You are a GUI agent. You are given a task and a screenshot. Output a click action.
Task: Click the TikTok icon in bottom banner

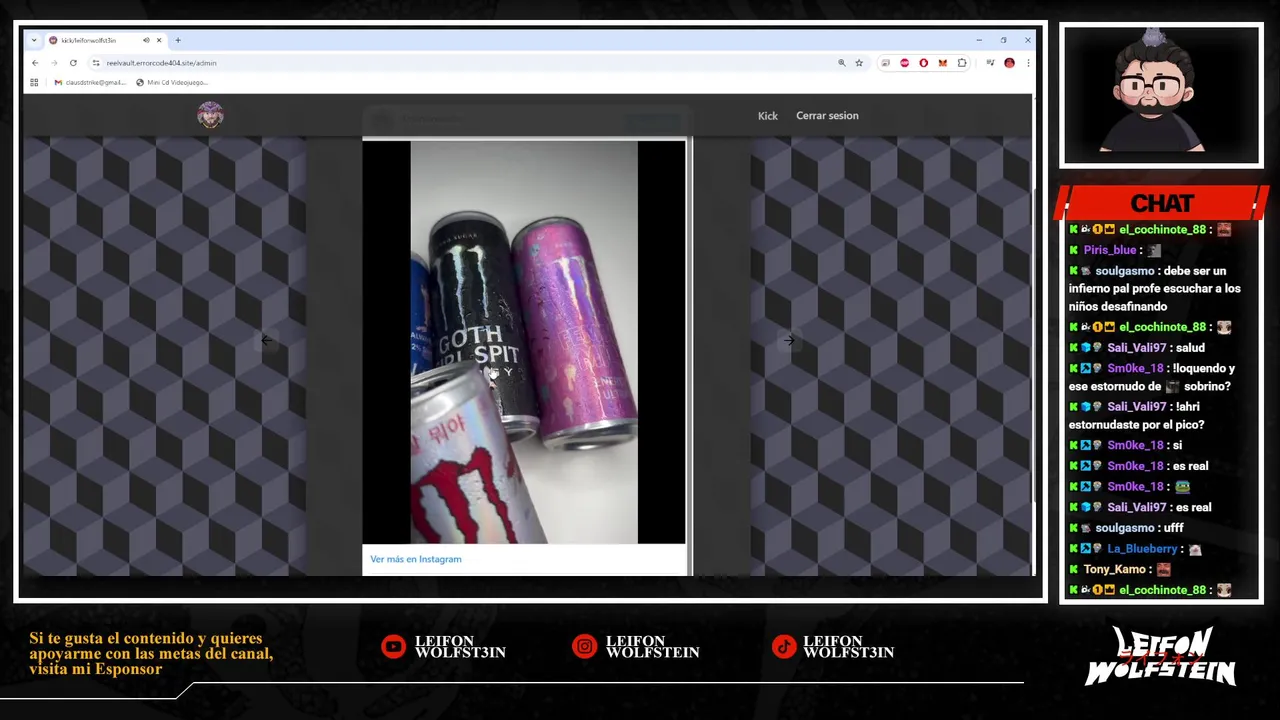[x=783, y=647]
